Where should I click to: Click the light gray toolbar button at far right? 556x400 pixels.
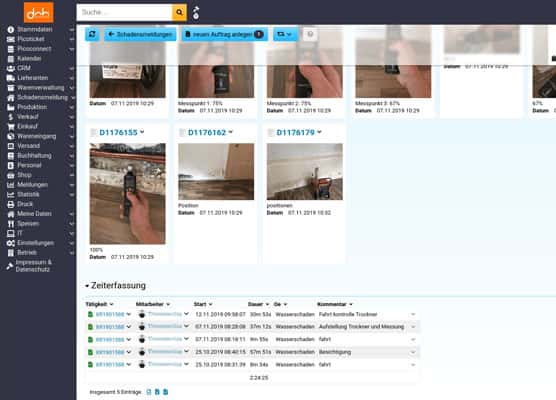tap(310, 34)
